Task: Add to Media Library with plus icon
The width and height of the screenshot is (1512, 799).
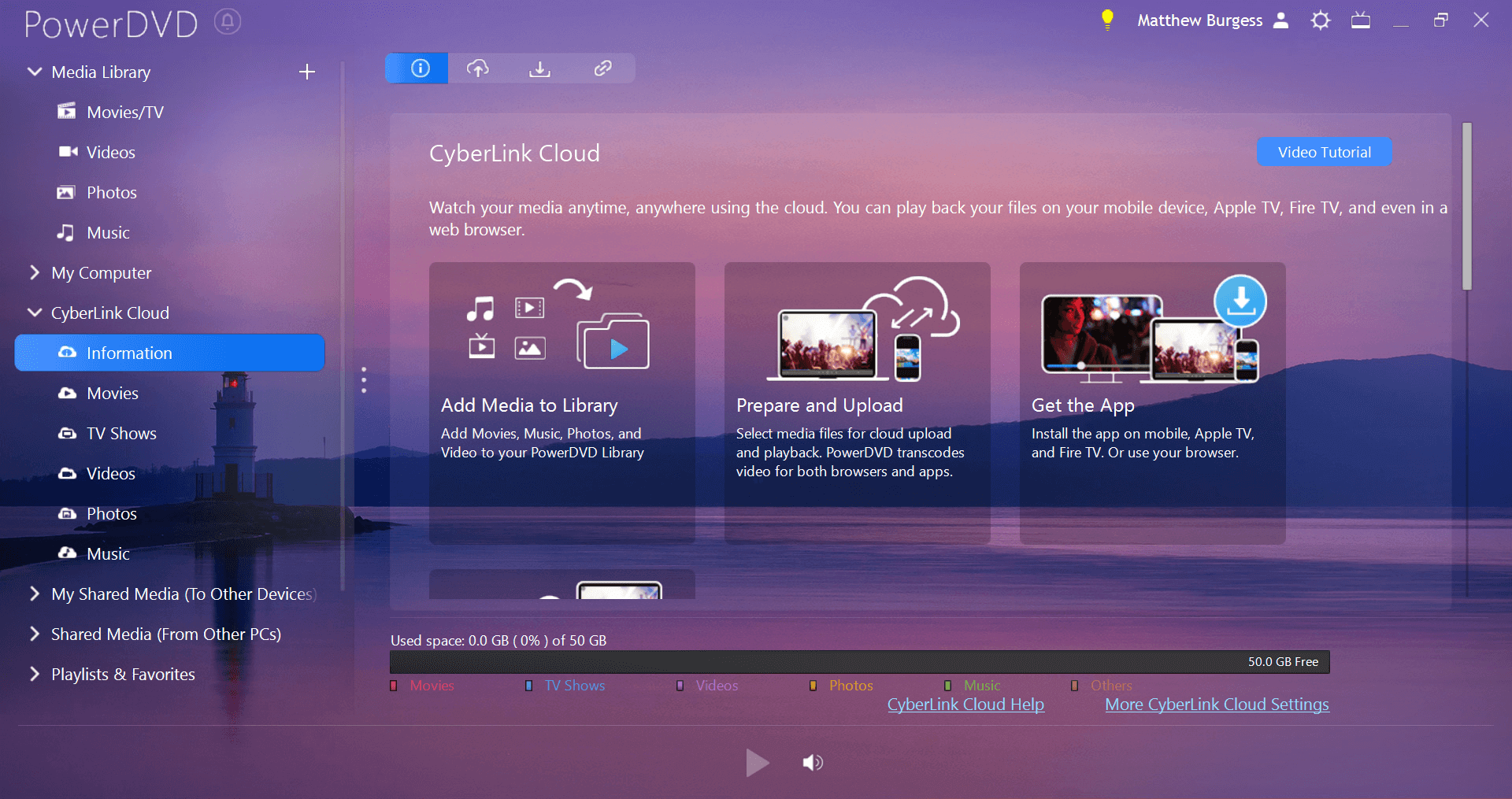Action: pyautogui.click(x=307, y=72)
